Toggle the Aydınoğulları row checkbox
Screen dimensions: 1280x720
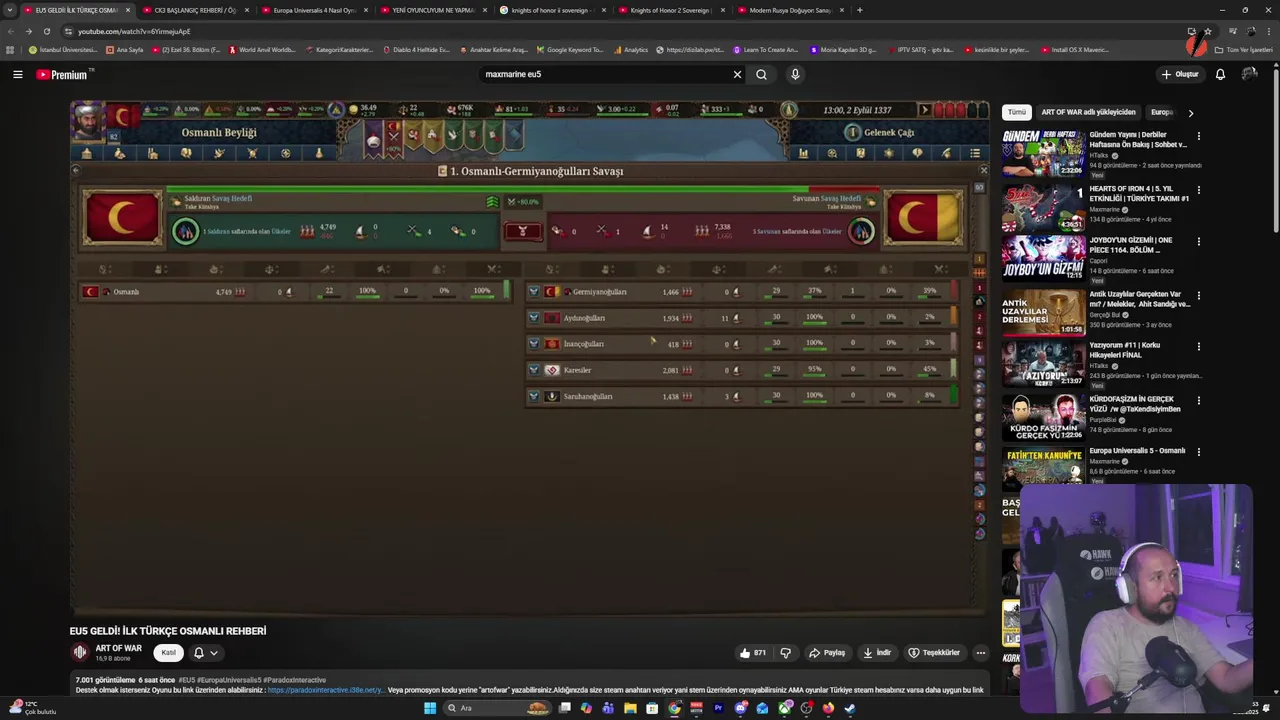pos(534,318)
